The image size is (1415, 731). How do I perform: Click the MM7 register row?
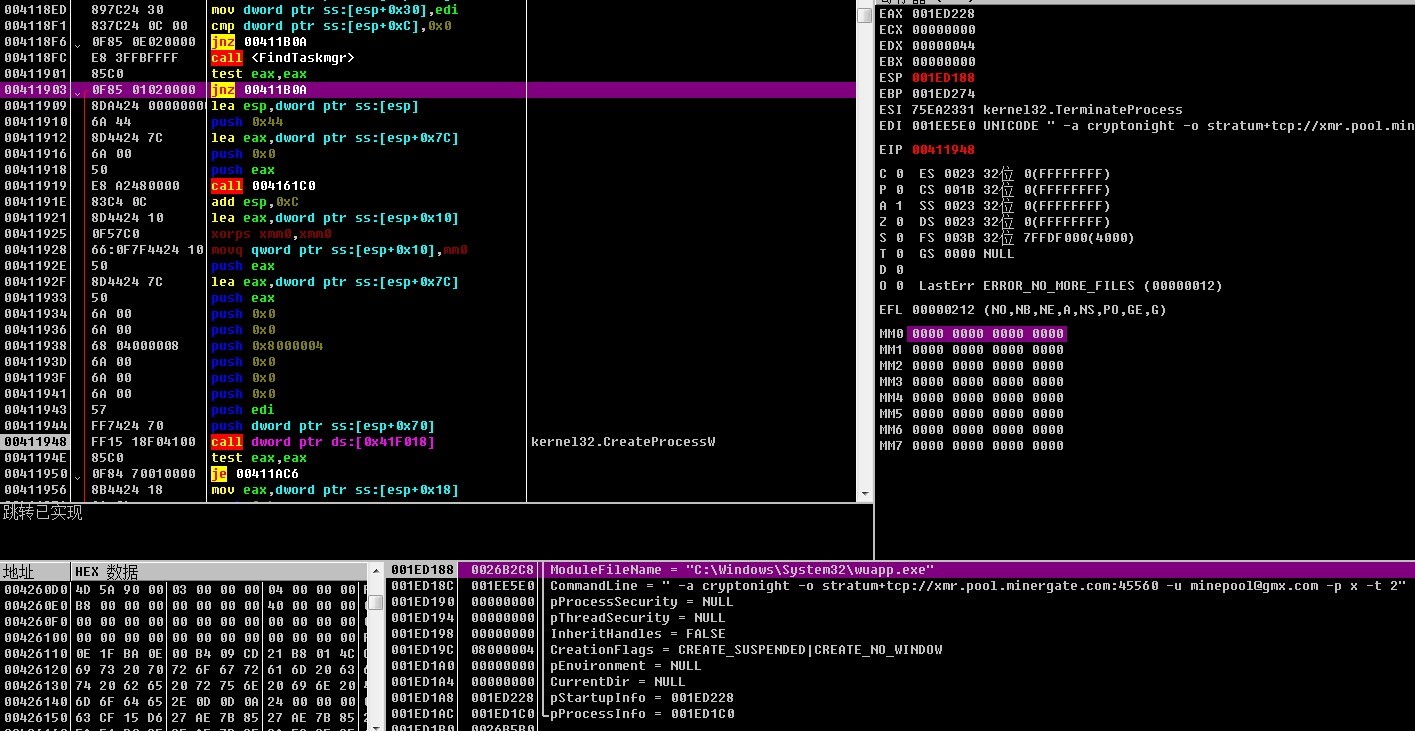click(x=971, y=446)
